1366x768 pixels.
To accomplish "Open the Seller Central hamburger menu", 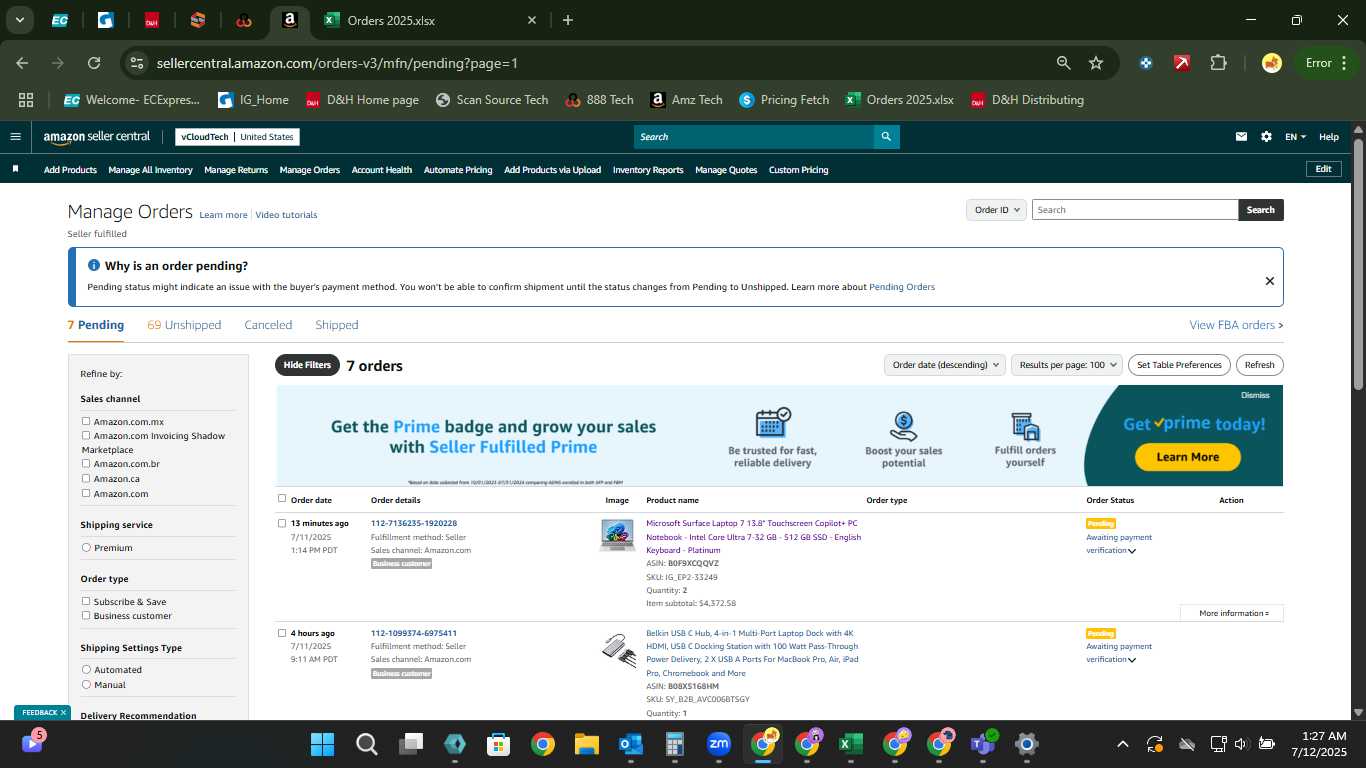I will coord(15,137).
